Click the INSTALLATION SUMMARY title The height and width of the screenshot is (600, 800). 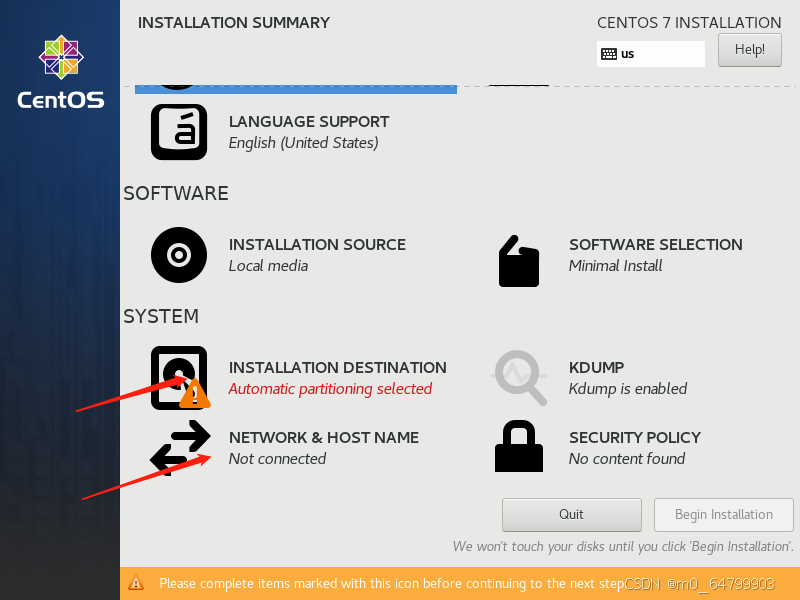[234, 23]
